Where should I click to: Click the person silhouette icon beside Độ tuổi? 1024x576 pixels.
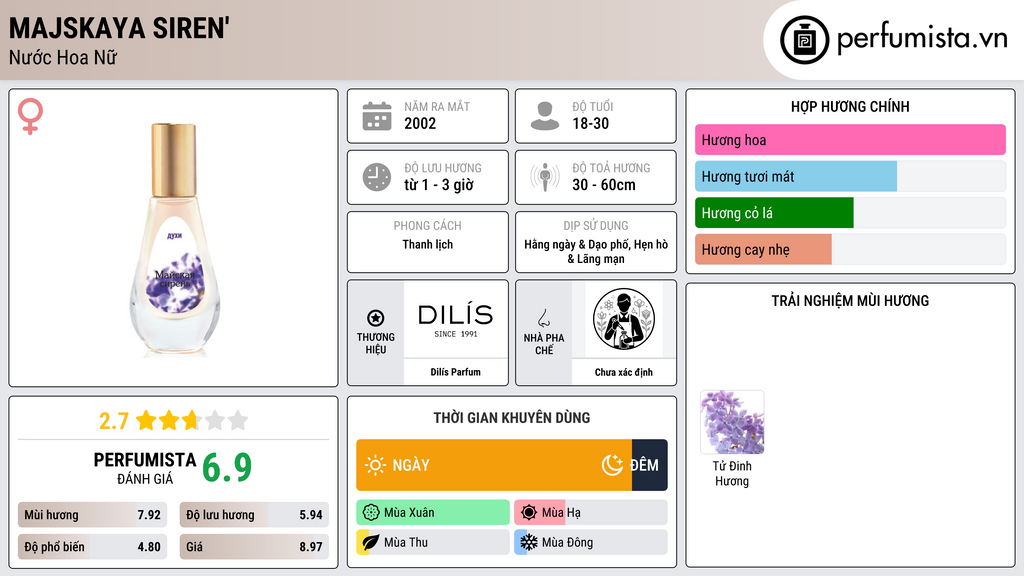[x=545, y=116]
